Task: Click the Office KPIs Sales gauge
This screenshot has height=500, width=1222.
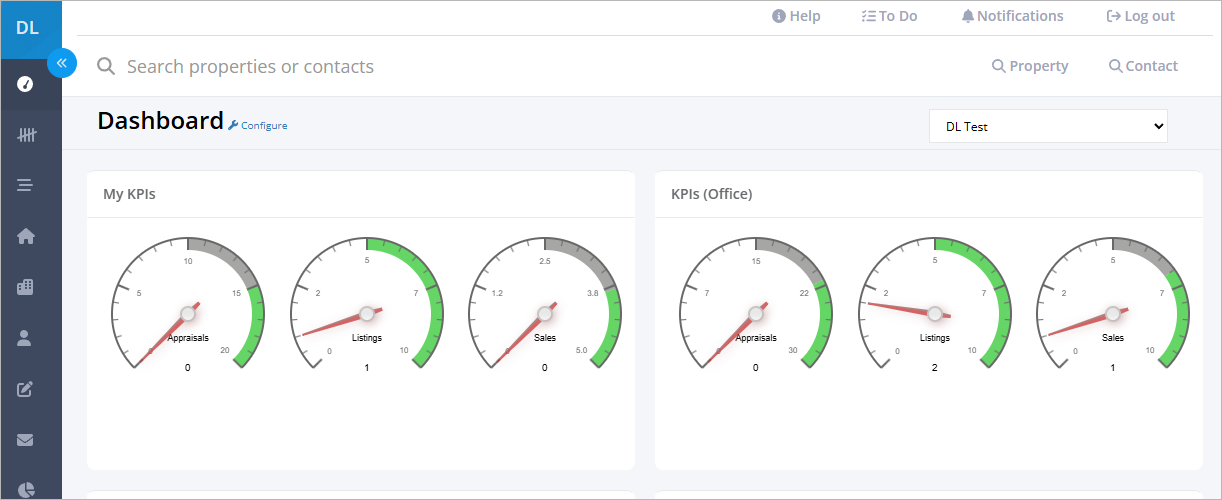Action: tap(1112, 305)
